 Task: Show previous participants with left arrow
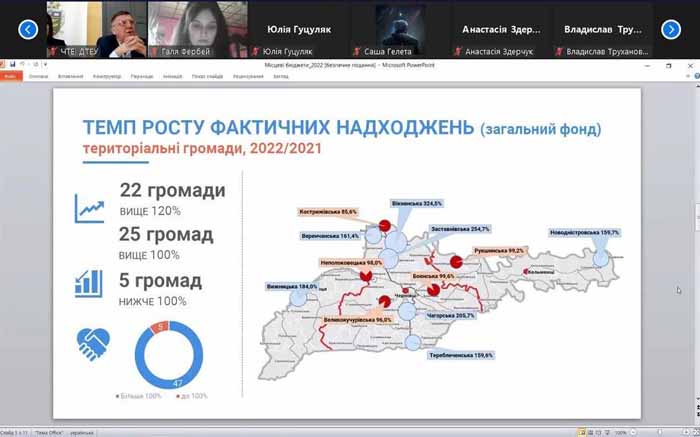pos(28,30)
